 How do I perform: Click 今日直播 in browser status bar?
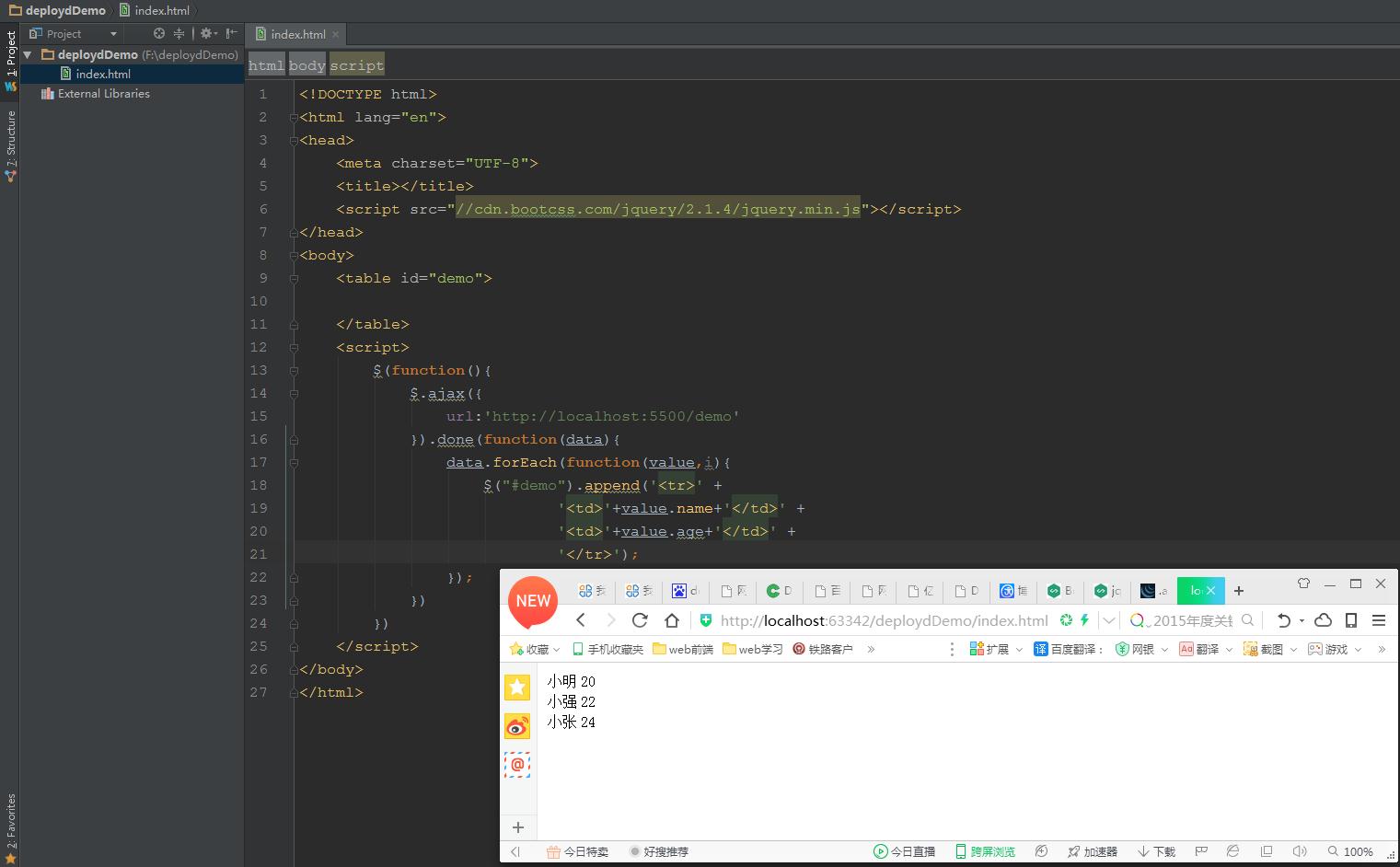(904, 851)
